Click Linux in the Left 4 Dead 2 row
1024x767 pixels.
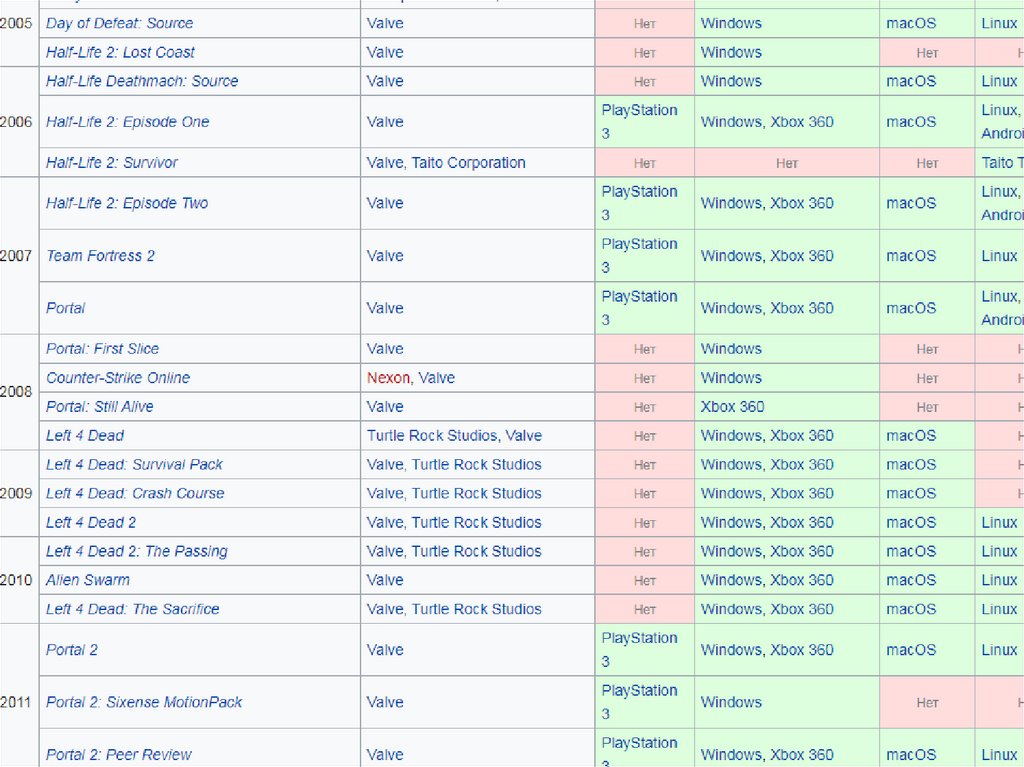click(999, 523)
